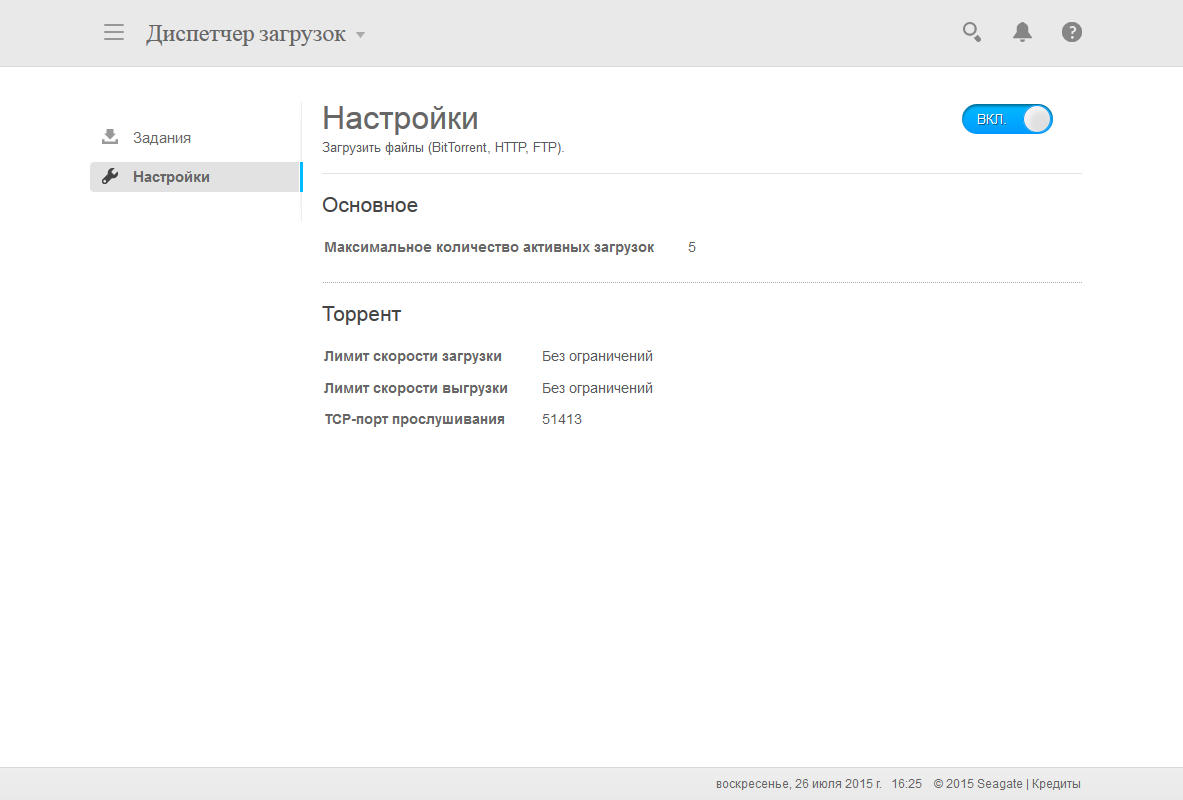This screenshot has height=800, width=1183.
Task: Edit the max active downloads value 5
Action: (692, 248)
